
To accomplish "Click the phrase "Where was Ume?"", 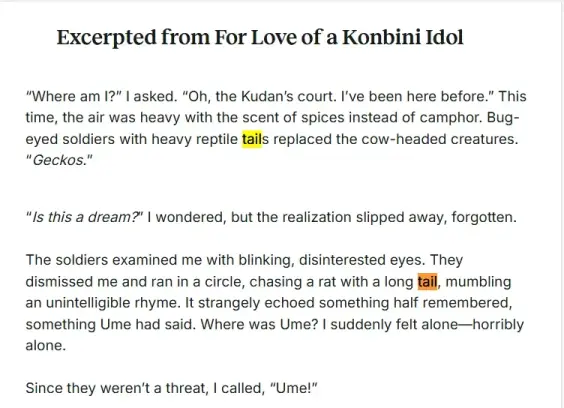I will pyautogui.click(x=259, y=325).
